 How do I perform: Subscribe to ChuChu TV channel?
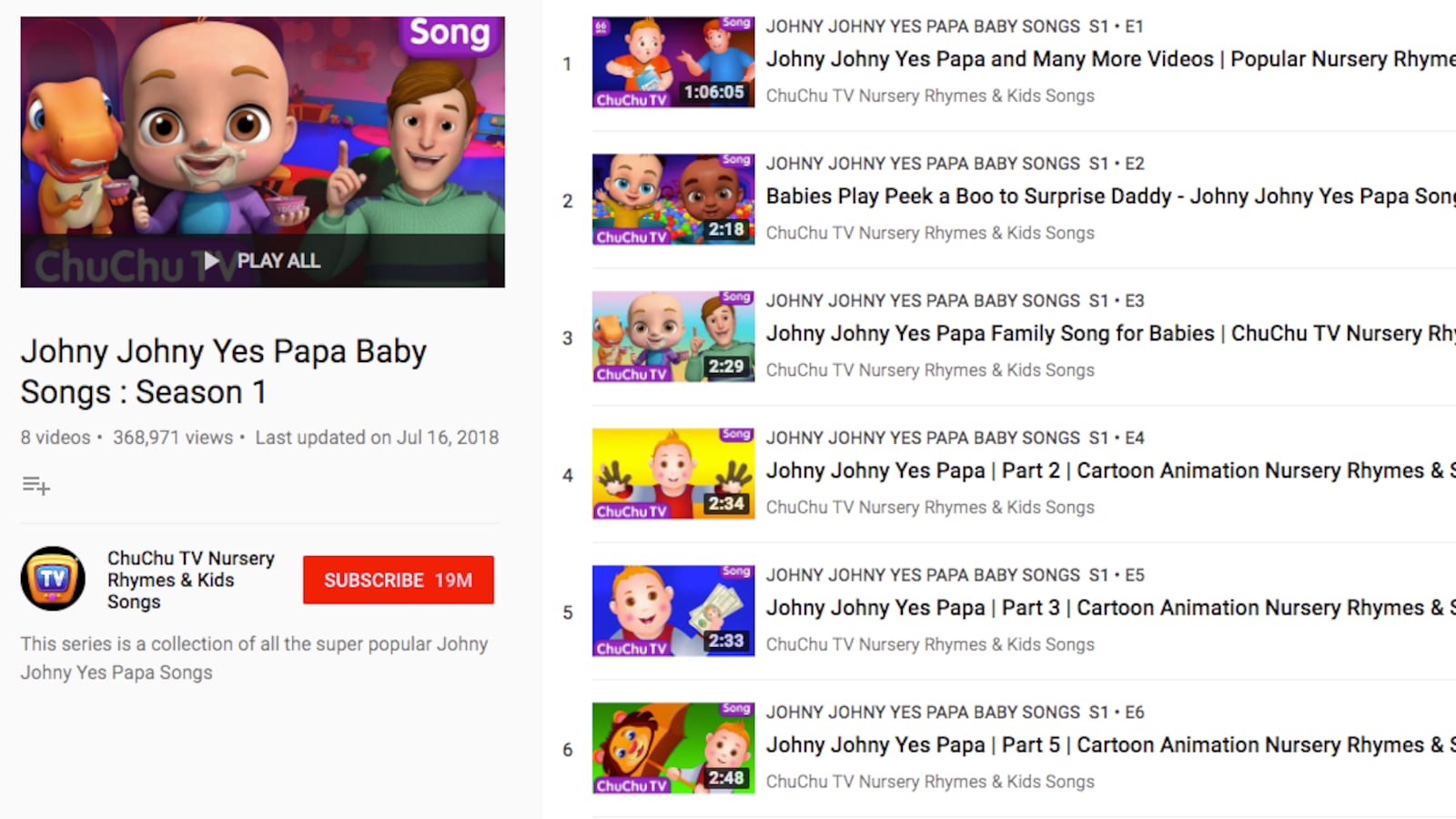(398, 580)
